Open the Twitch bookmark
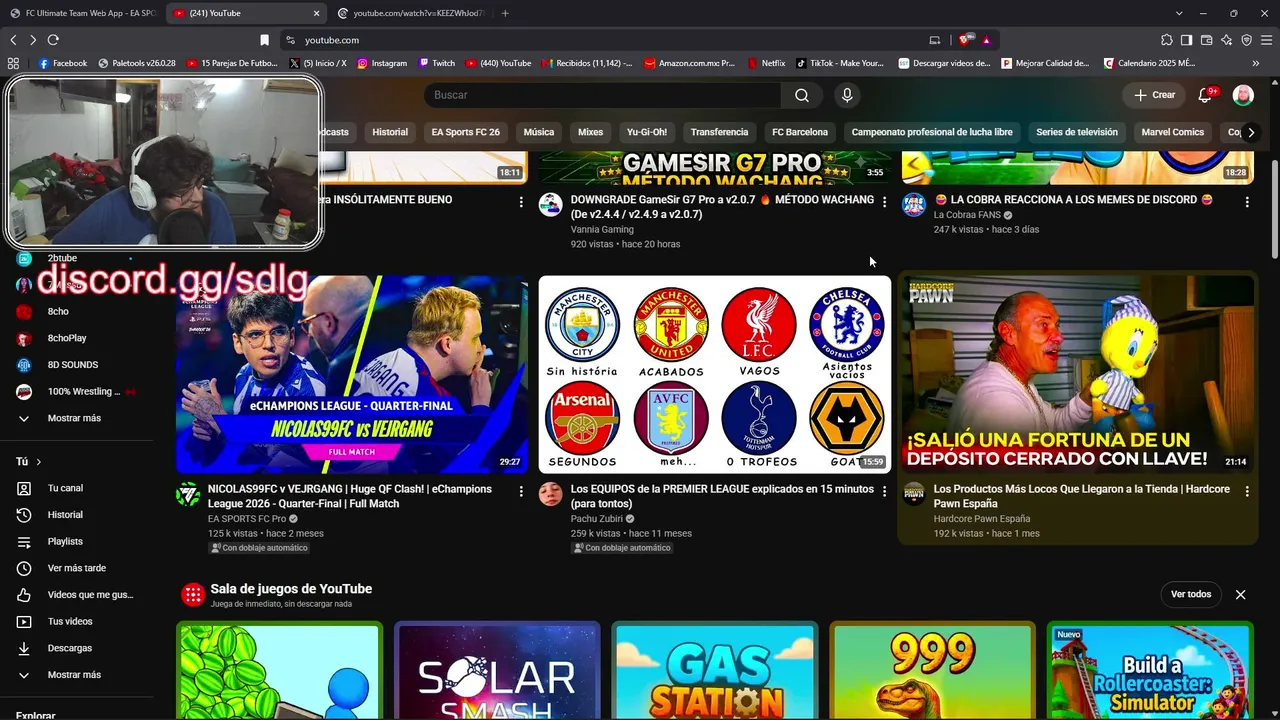This screenshot has height=720, width=1280. coord(437,63)
